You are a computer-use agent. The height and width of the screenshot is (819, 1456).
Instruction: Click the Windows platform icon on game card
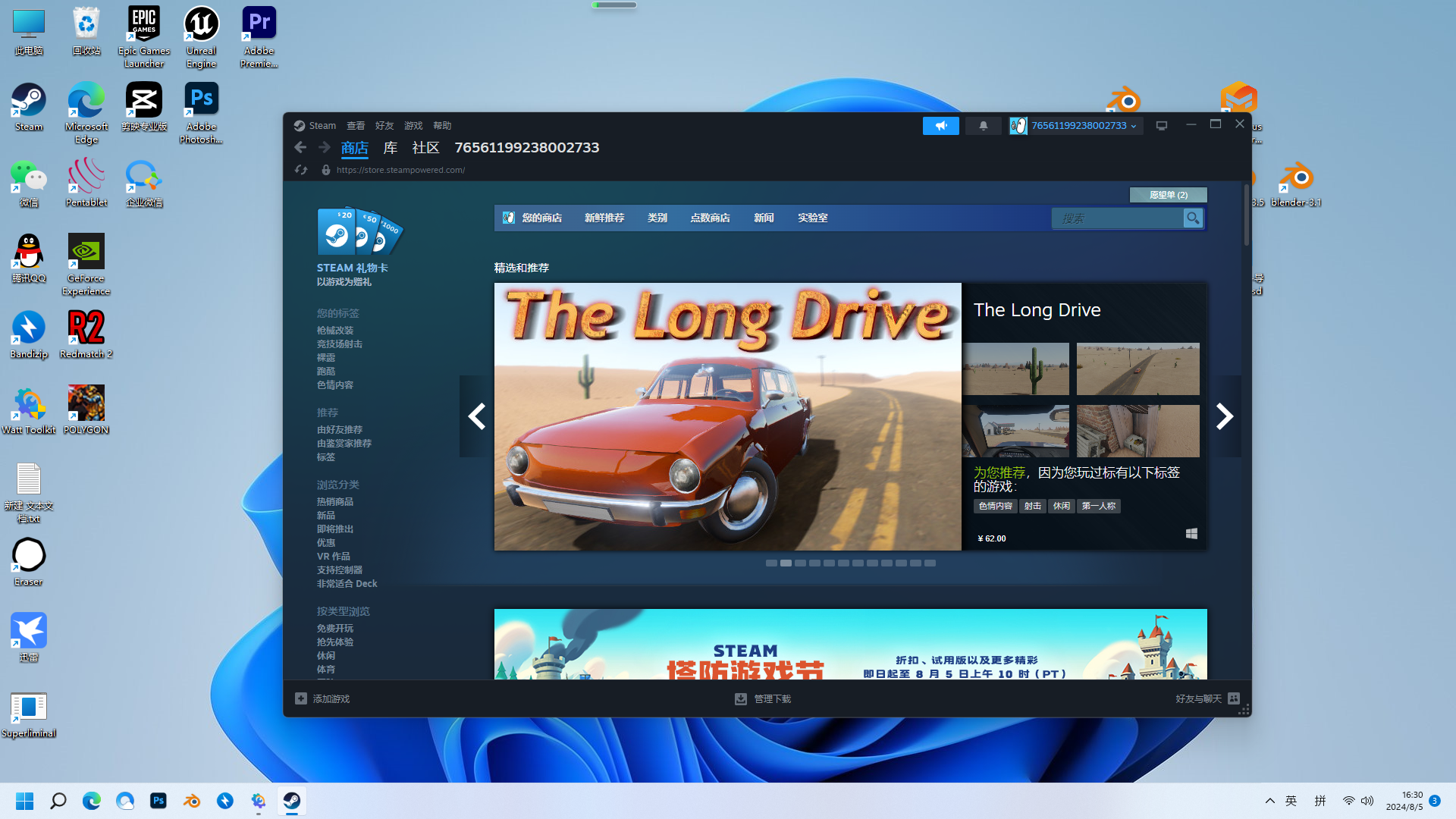[x=1191, y=534]
